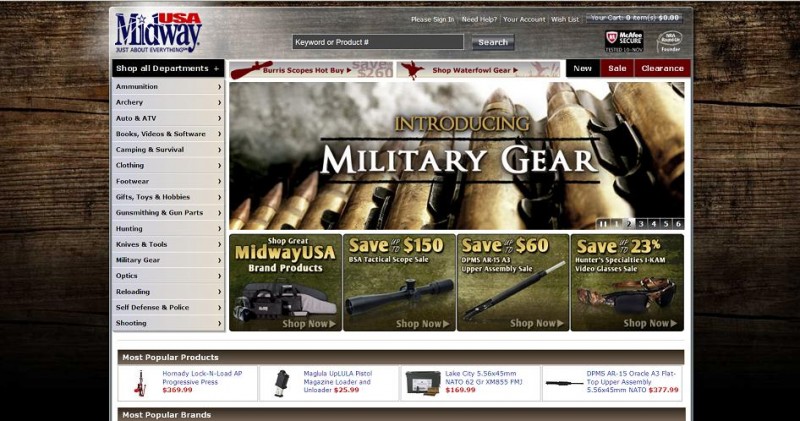Open the Shop Waterfowl Gear promo
The image size is (800, 421).
click(x=478, y=70)
